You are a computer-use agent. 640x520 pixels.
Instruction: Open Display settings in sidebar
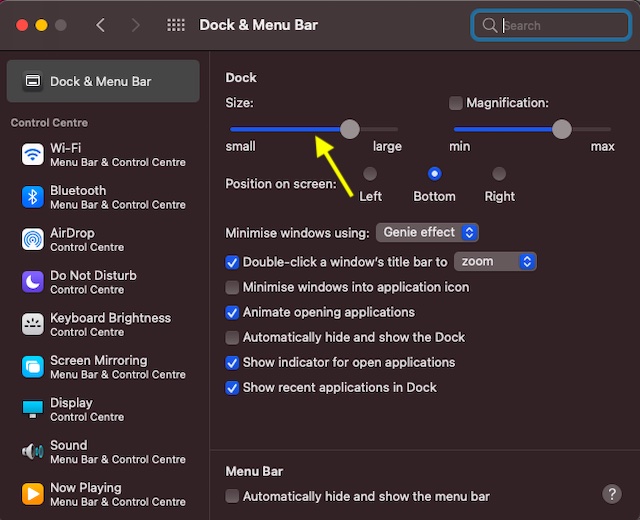[104, 409]
